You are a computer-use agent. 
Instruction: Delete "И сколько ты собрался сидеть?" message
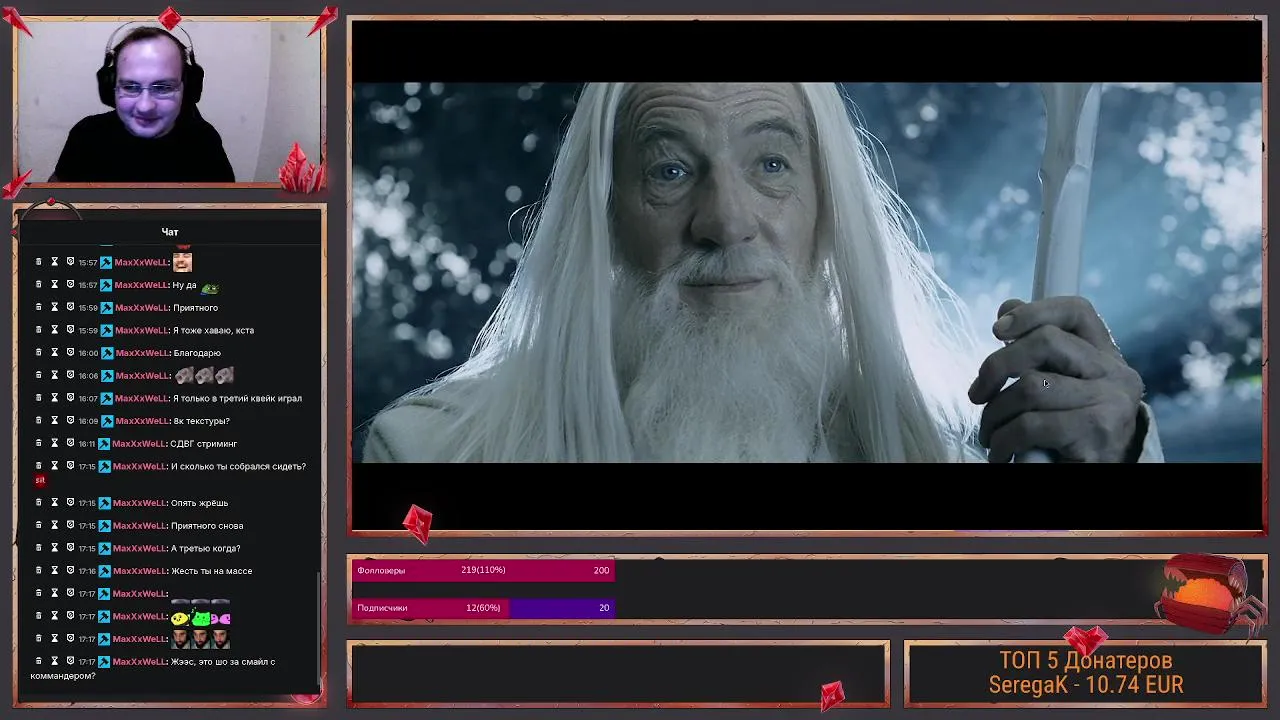[x=39, y=466]
